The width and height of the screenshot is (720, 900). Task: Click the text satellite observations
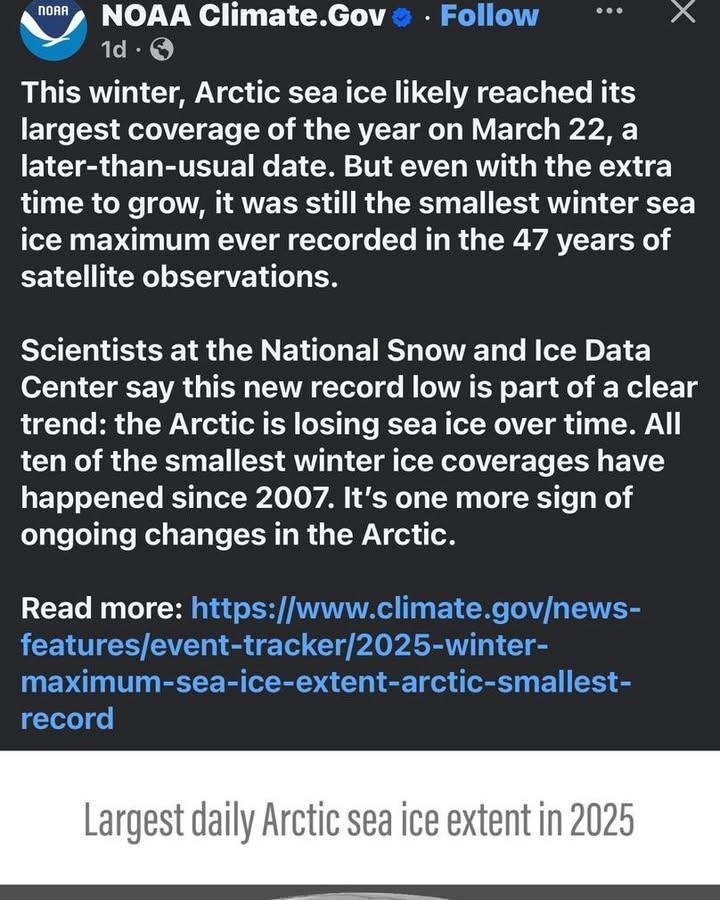tap(179, 277)
